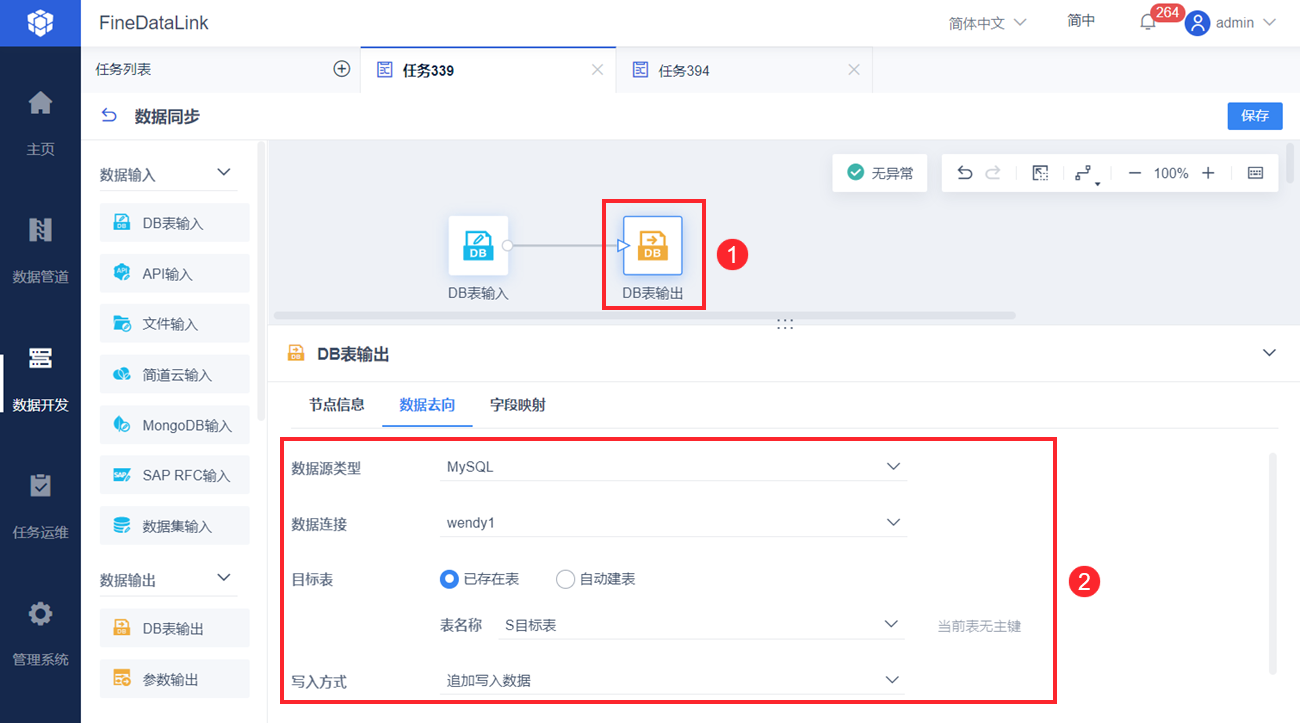Screen dimensions: 1300x723
Task: Click the keyboard shortcuts icon
Action: [x=1256, y=173]
